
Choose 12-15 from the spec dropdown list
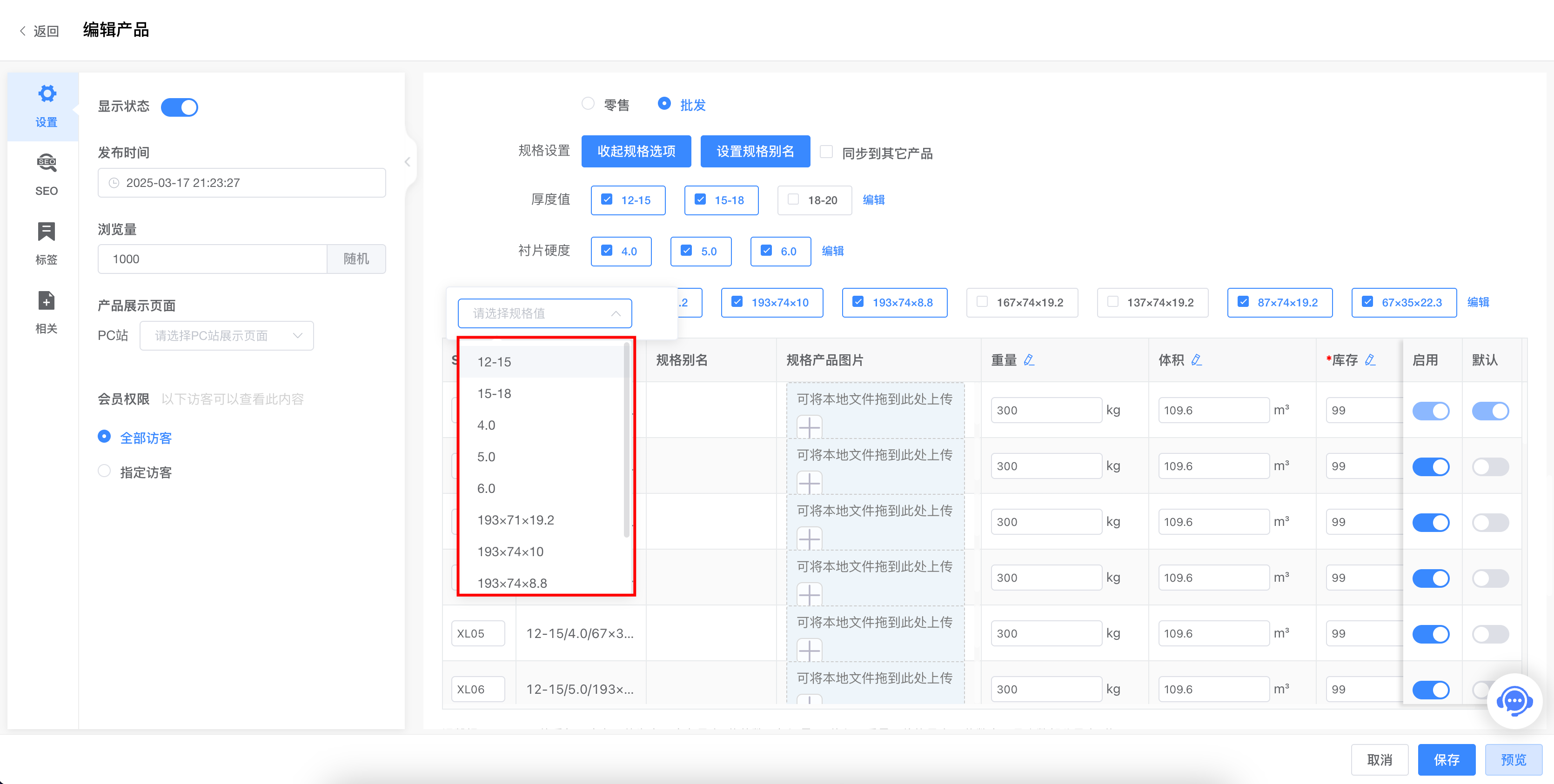click(542, 362)
